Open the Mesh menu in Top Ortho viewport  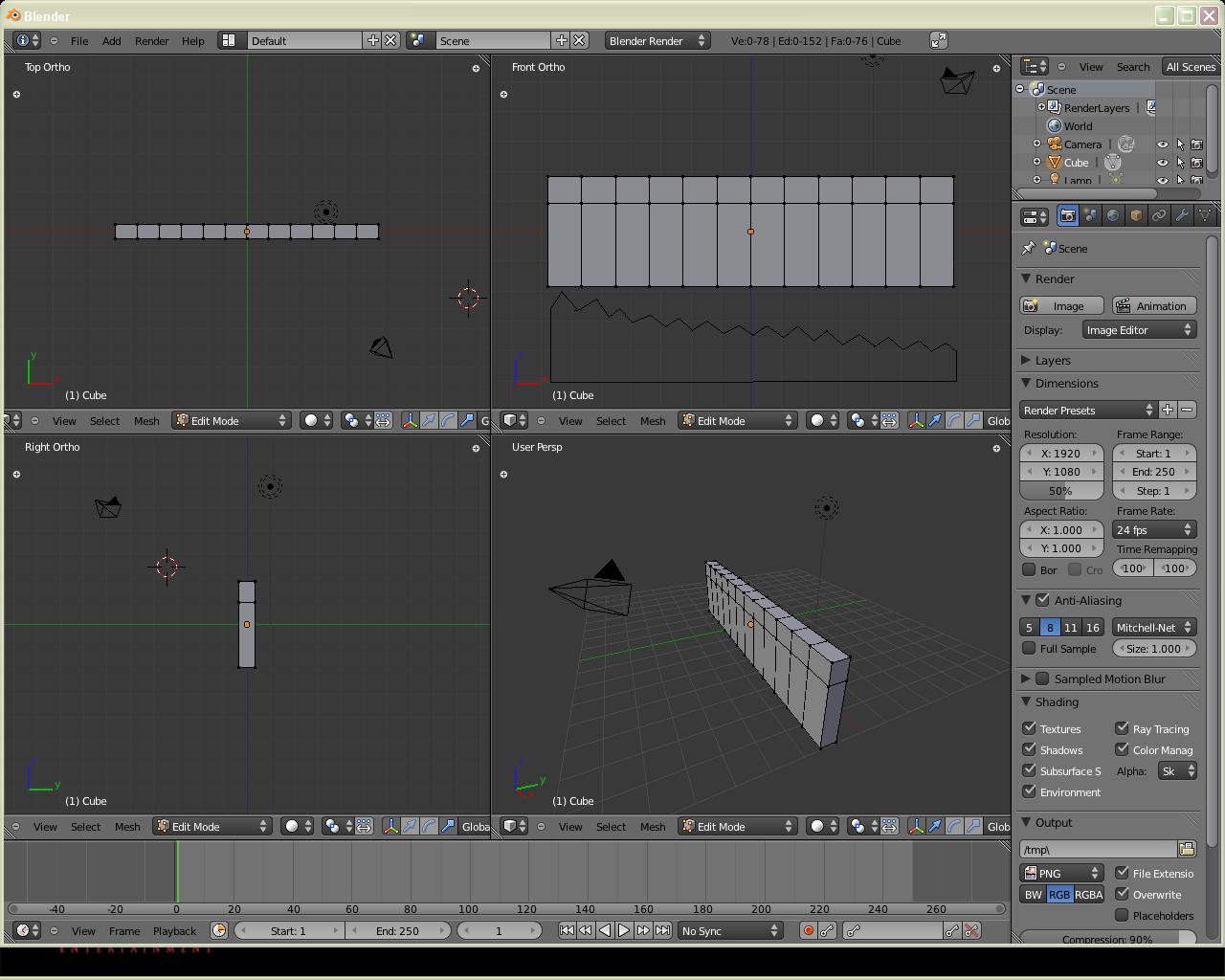point(146,421)
